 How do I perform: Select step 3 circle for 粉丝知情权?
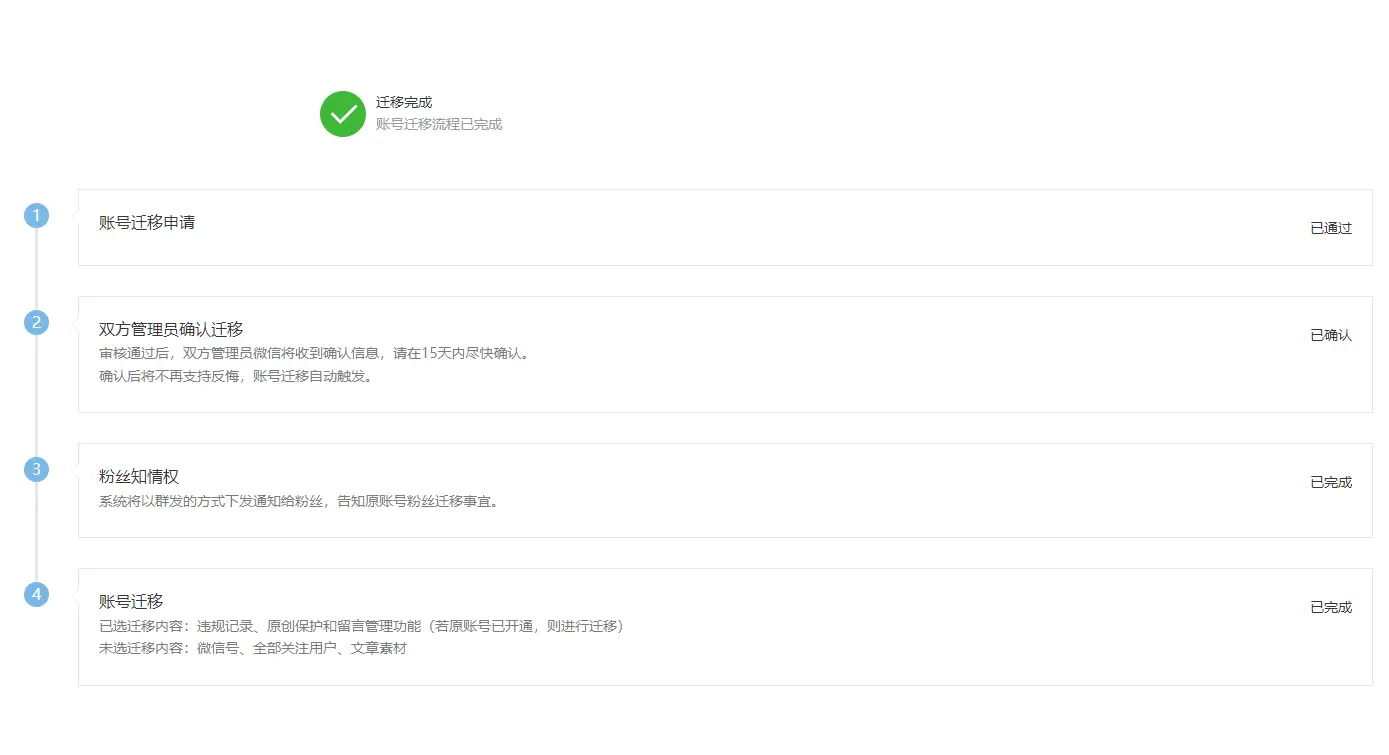click(37, 469)
